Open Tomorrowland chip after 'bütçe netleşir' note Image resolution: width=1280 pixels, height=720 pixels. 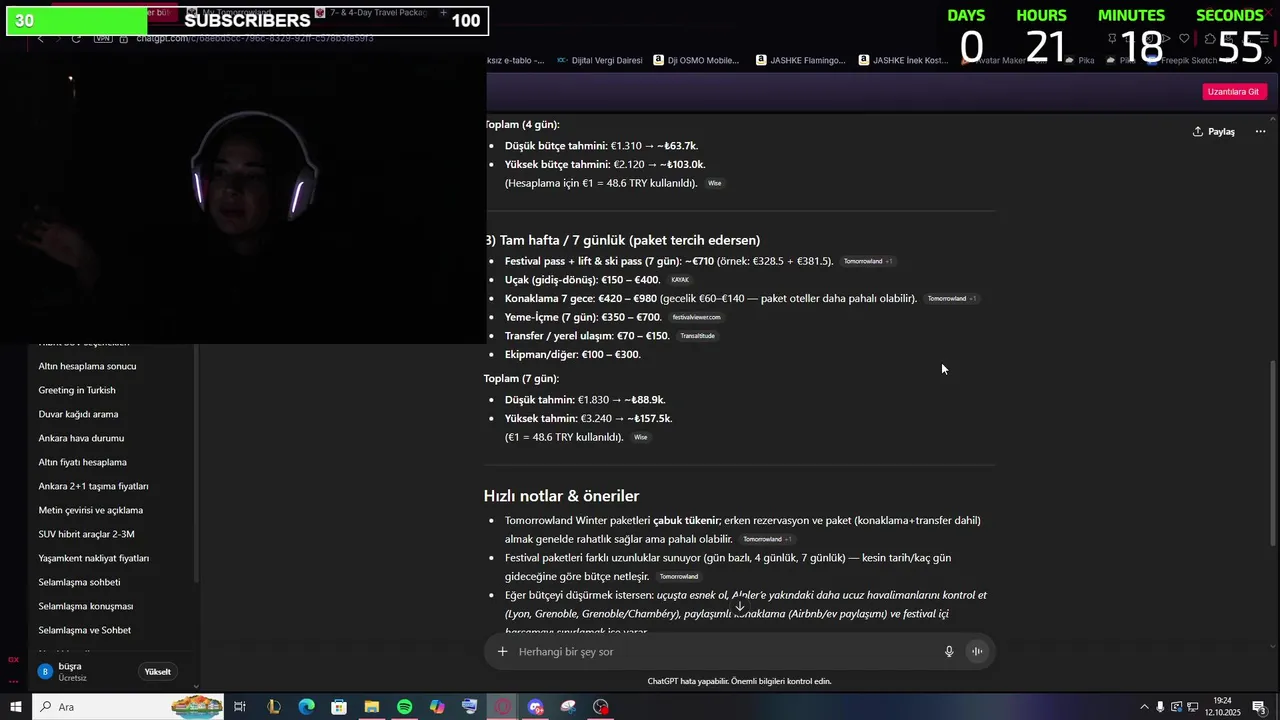pyautogui.click(x=679, y=576)
